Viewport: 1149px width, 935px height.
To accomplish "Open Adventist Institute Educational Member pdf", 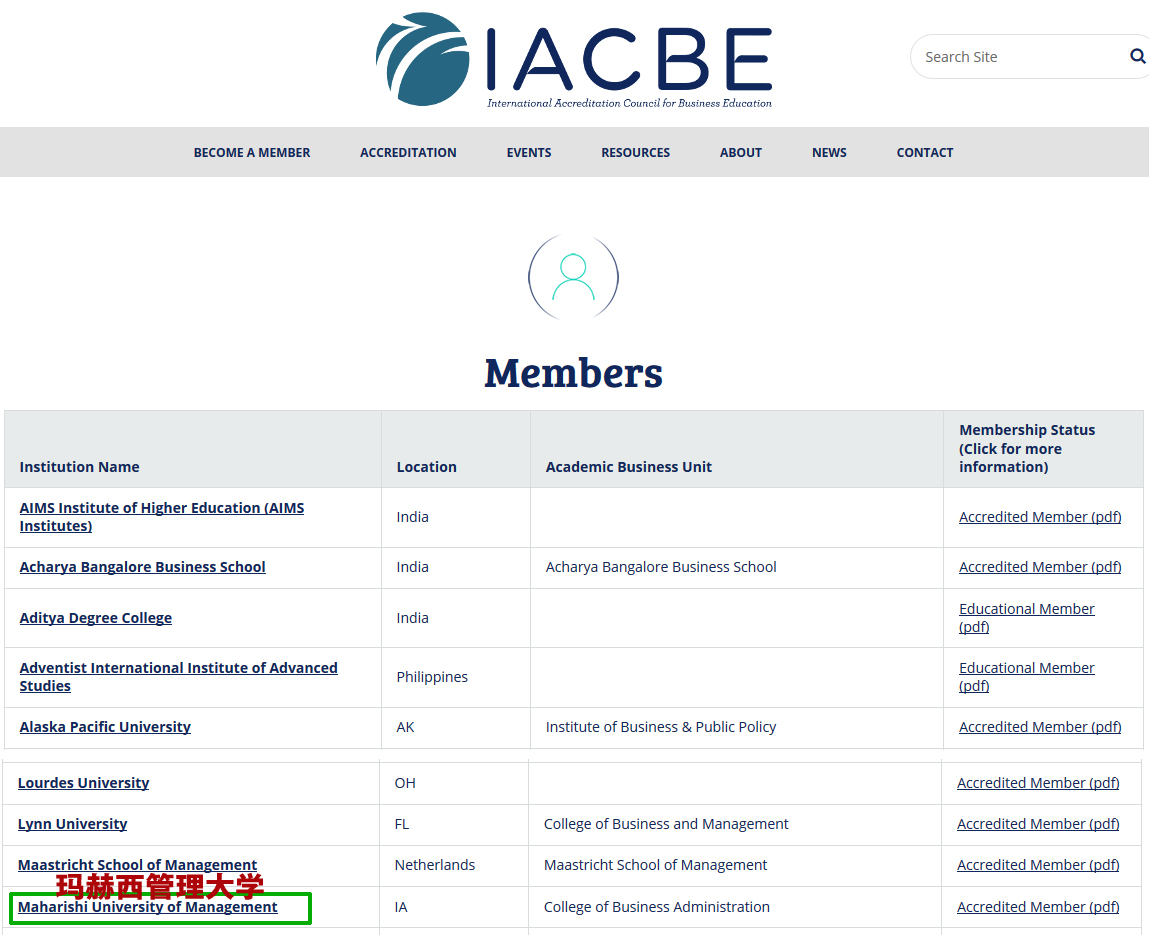I will pos(1027,676).
